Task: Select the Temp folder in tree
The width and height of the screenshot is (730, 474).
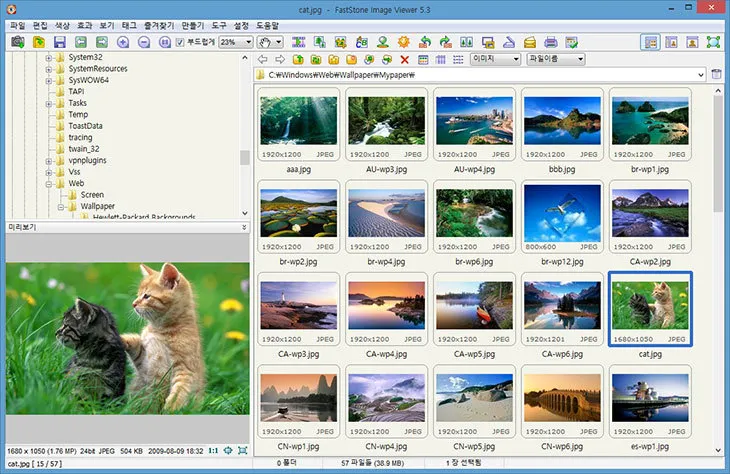Action: [77, 115]
